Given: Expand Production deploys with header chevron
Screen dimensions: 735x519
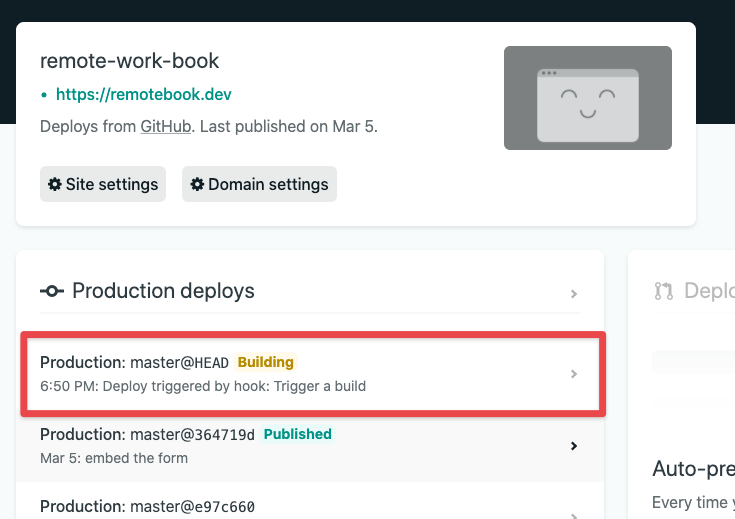Looking at the screenshot, I should (574, 294).
